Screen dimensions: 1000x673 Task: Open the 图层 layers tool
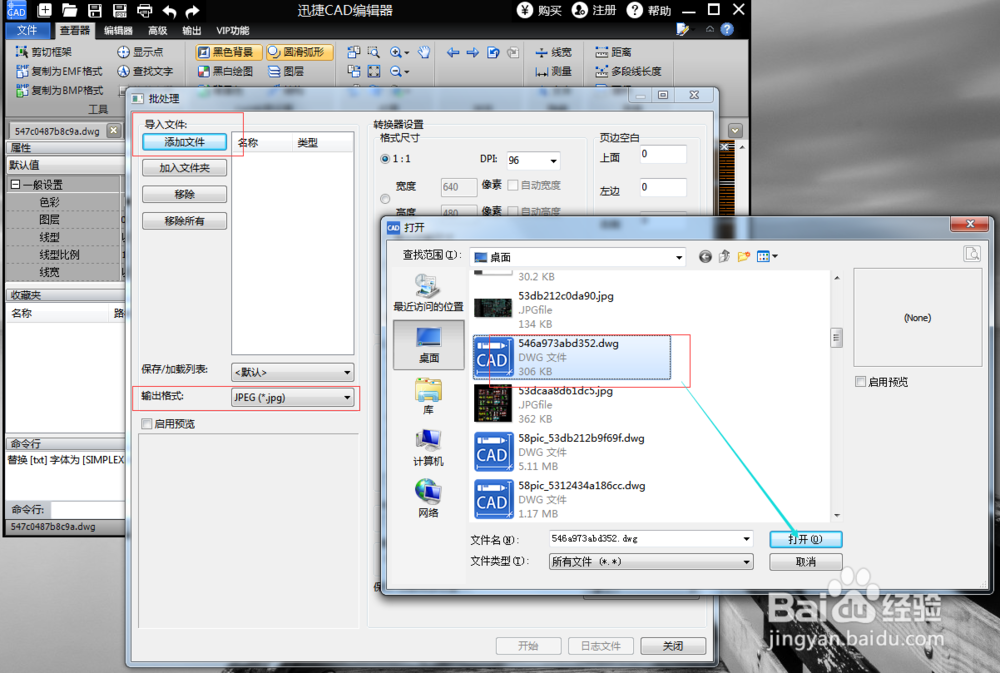(286, 71)
